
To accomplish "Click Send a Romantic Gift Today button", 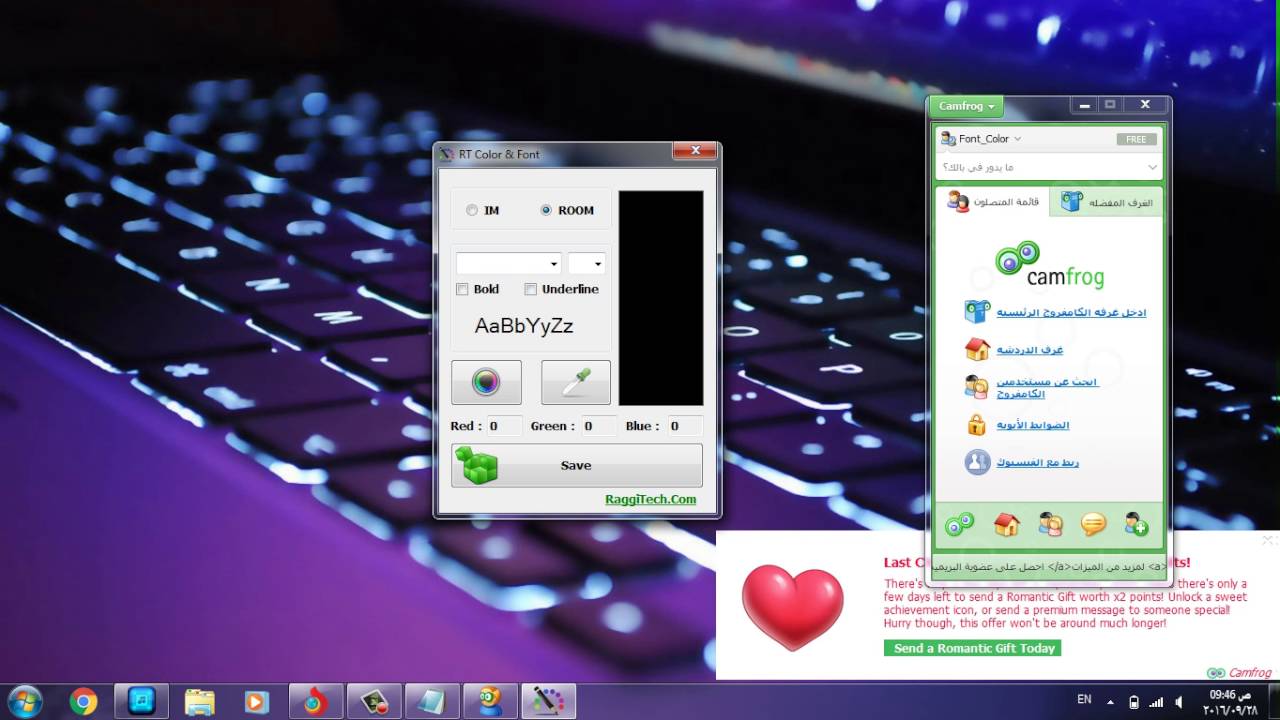I will point(973,648).
